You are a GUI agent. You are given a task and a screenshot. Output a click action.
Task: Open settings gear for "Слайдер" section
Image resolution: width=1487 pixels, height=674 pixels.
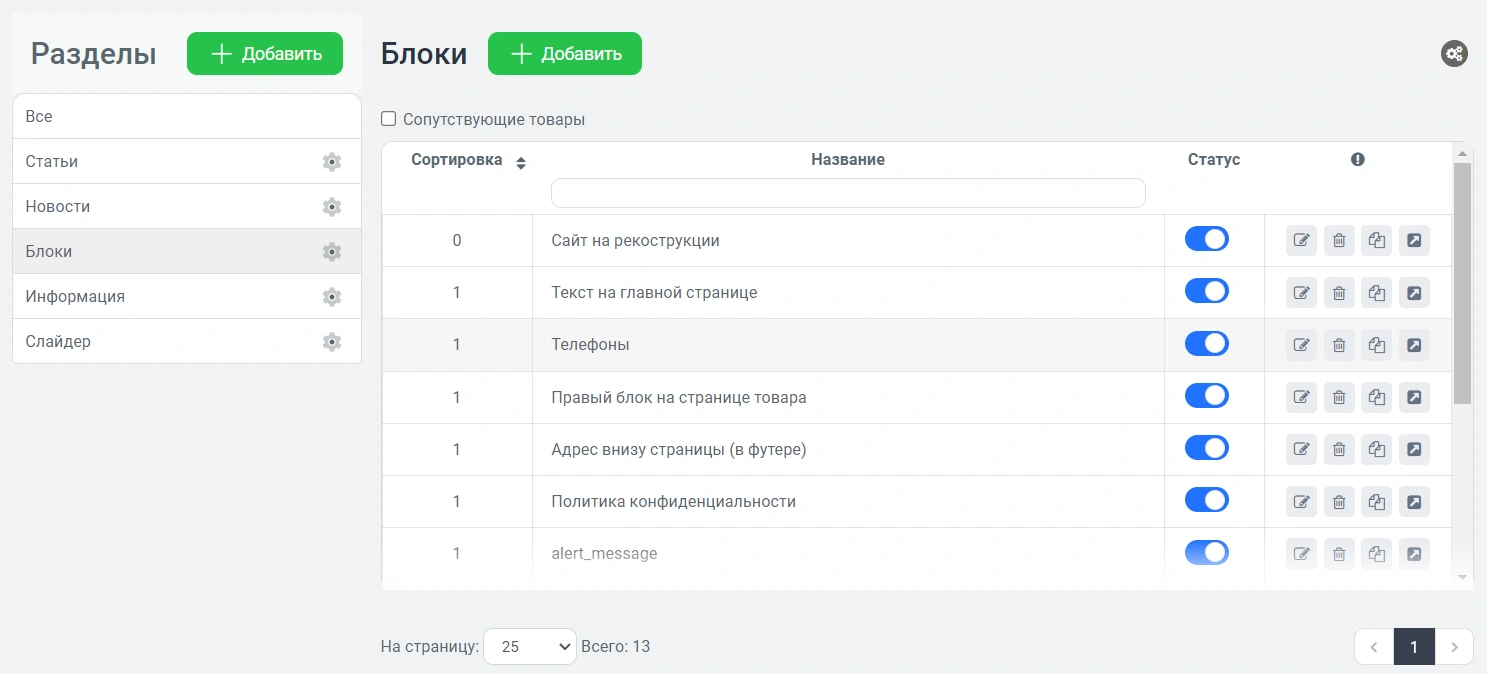tap(332, 342)
